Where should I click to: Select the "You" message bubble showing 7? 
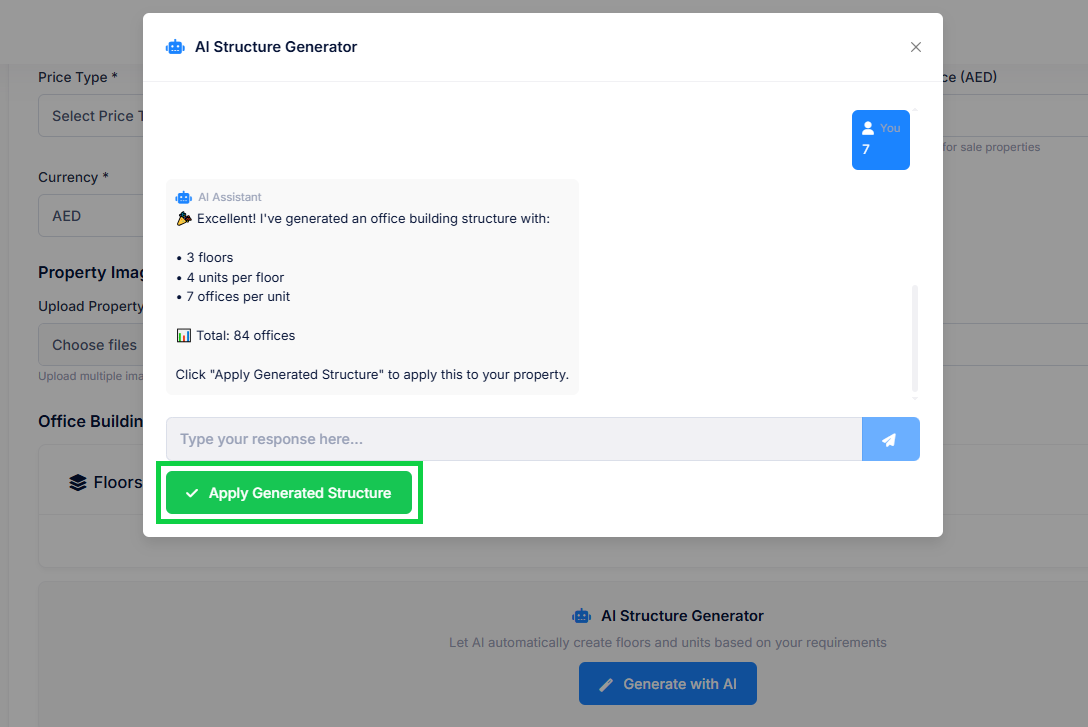click(880, 140)
